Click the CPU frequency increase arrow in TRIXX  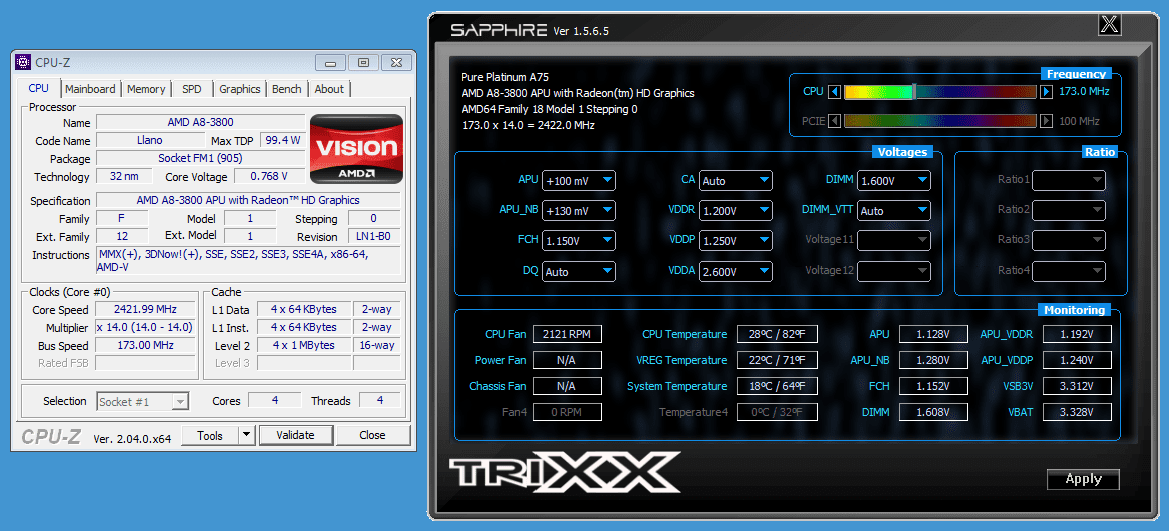pyautogui.click(x=1047, y=92)
